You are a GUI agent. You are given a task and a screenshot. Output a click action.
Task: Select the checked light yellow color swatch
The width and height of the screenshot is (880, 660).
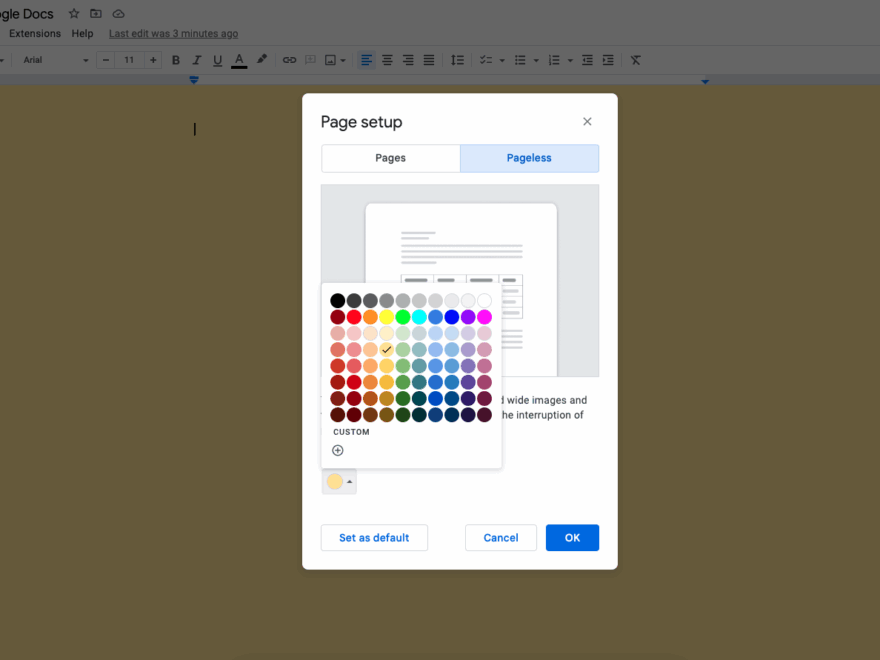pyautogui.click(x=387, y=349)
